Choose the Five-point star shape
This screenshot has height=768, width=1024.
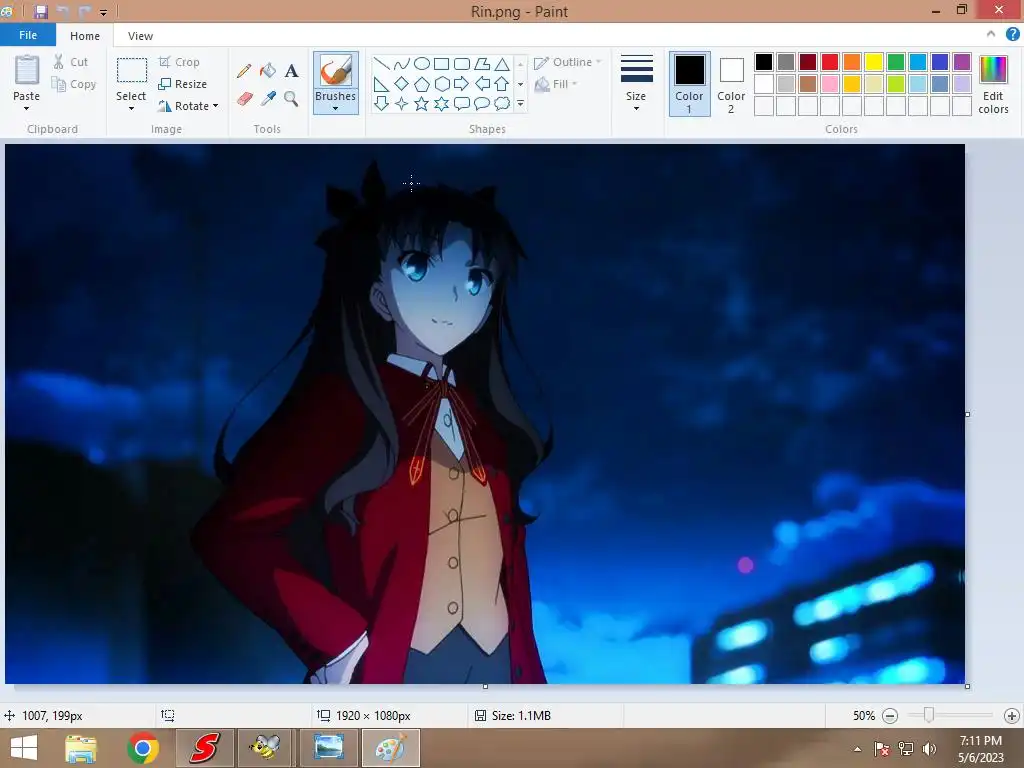click(422, 103)
